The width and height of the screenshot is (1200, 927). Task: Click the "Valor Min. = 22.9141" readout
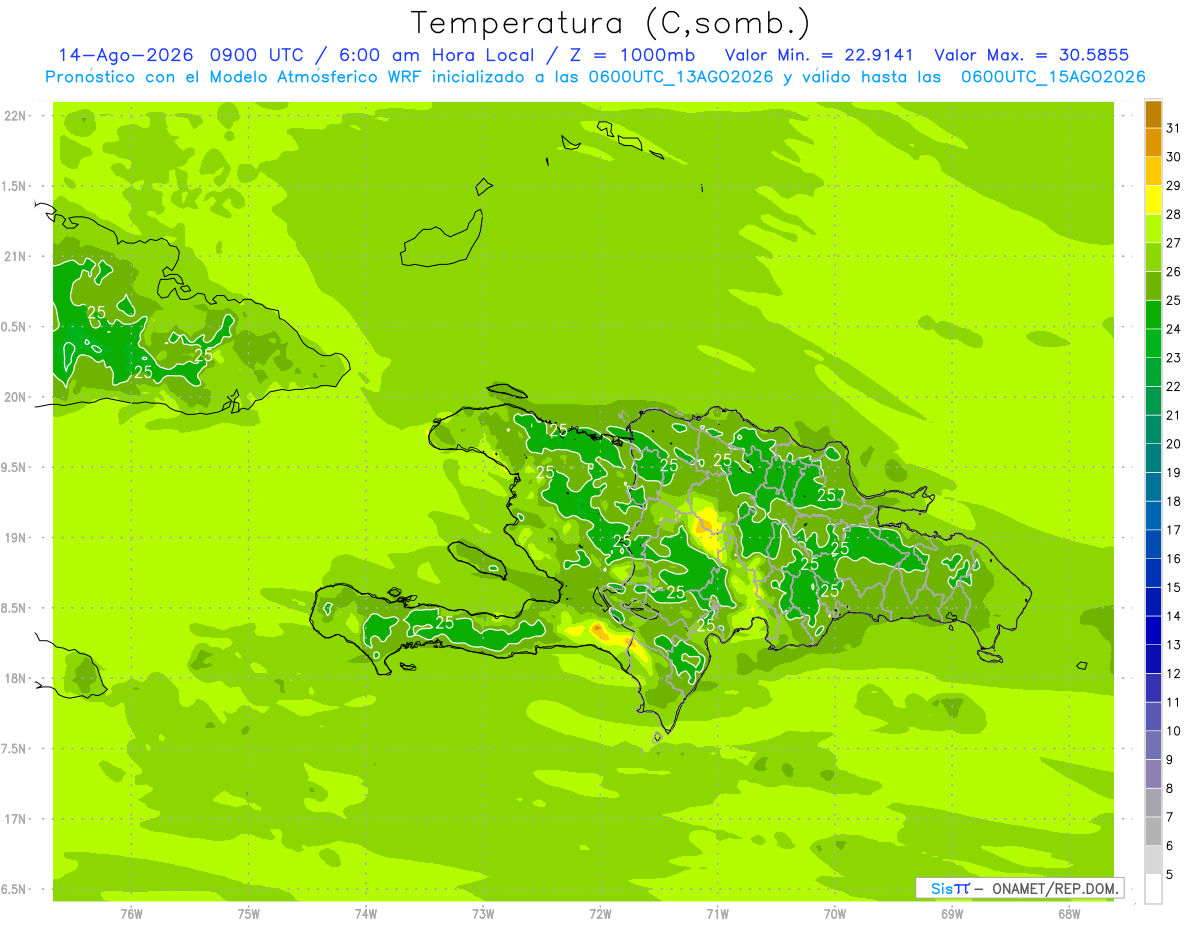pyautogui.click(x=819, y=55)
